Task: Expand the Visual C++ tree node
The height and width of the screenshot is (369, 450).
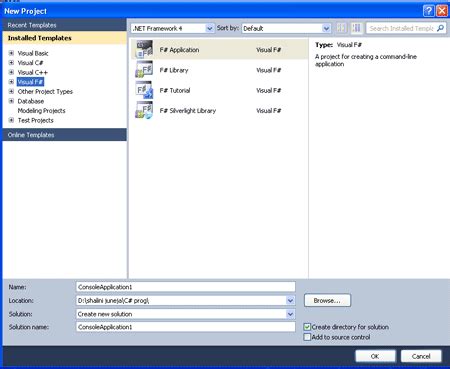Action: 11,72
